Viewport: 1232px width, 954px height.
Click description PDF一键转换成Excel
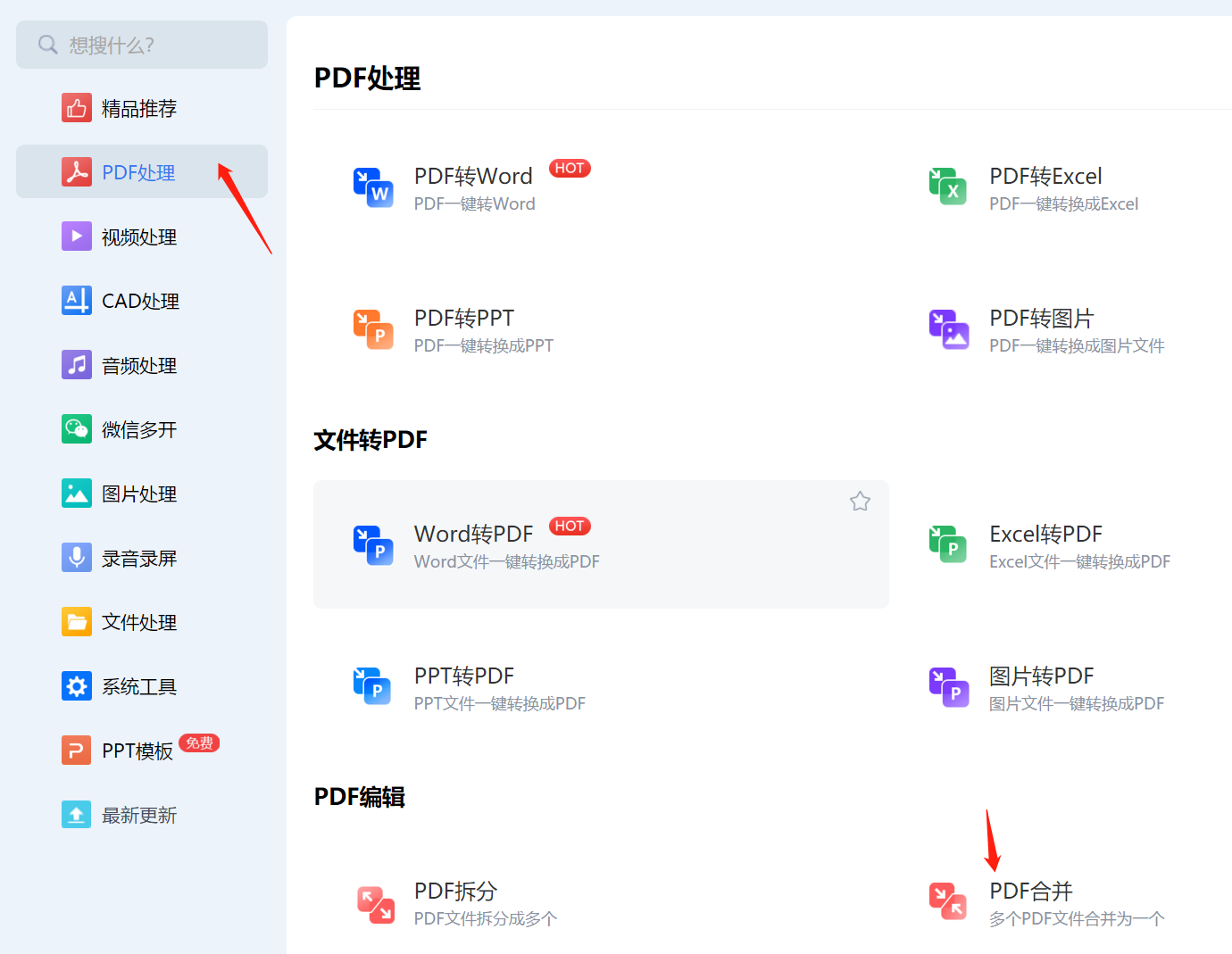[x=1064, y=203]
